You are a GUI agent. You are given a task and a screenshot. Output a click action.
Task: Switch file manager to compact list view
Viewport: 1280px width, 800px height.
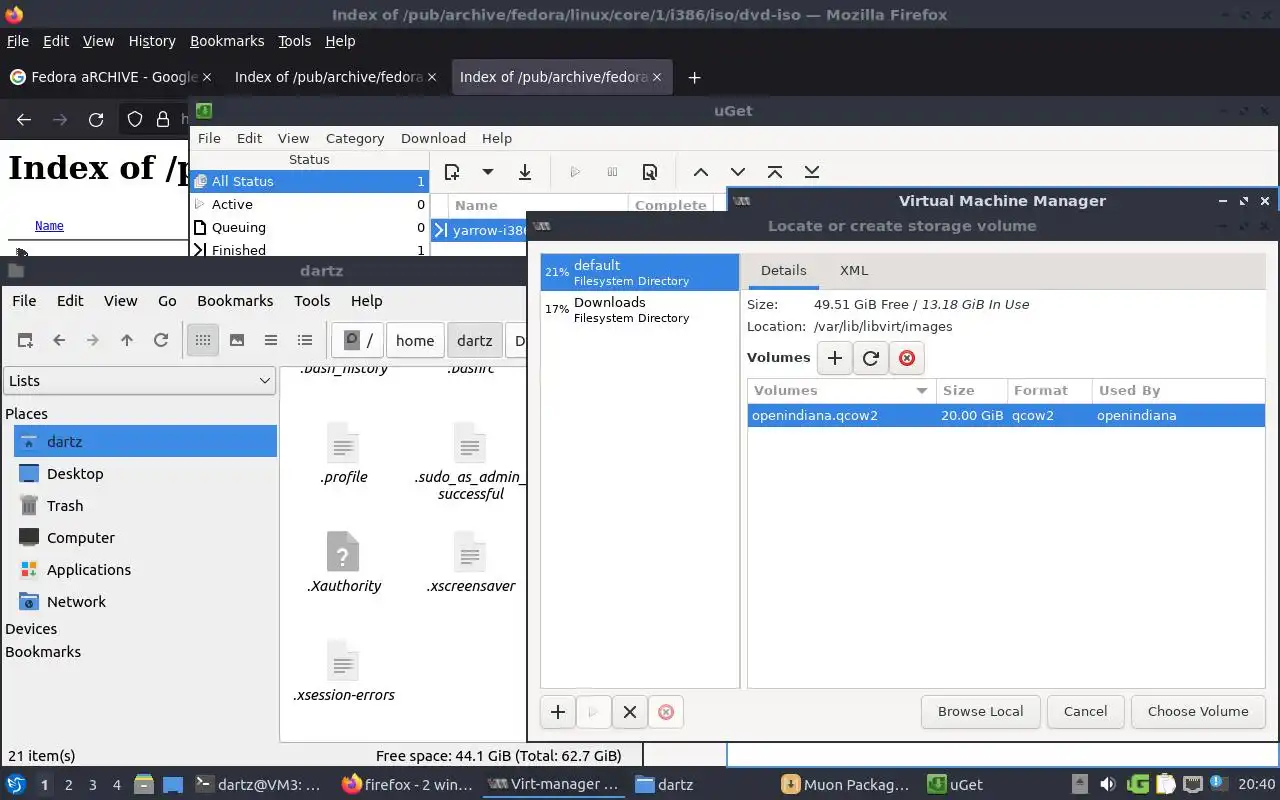(x=271, y=340)
